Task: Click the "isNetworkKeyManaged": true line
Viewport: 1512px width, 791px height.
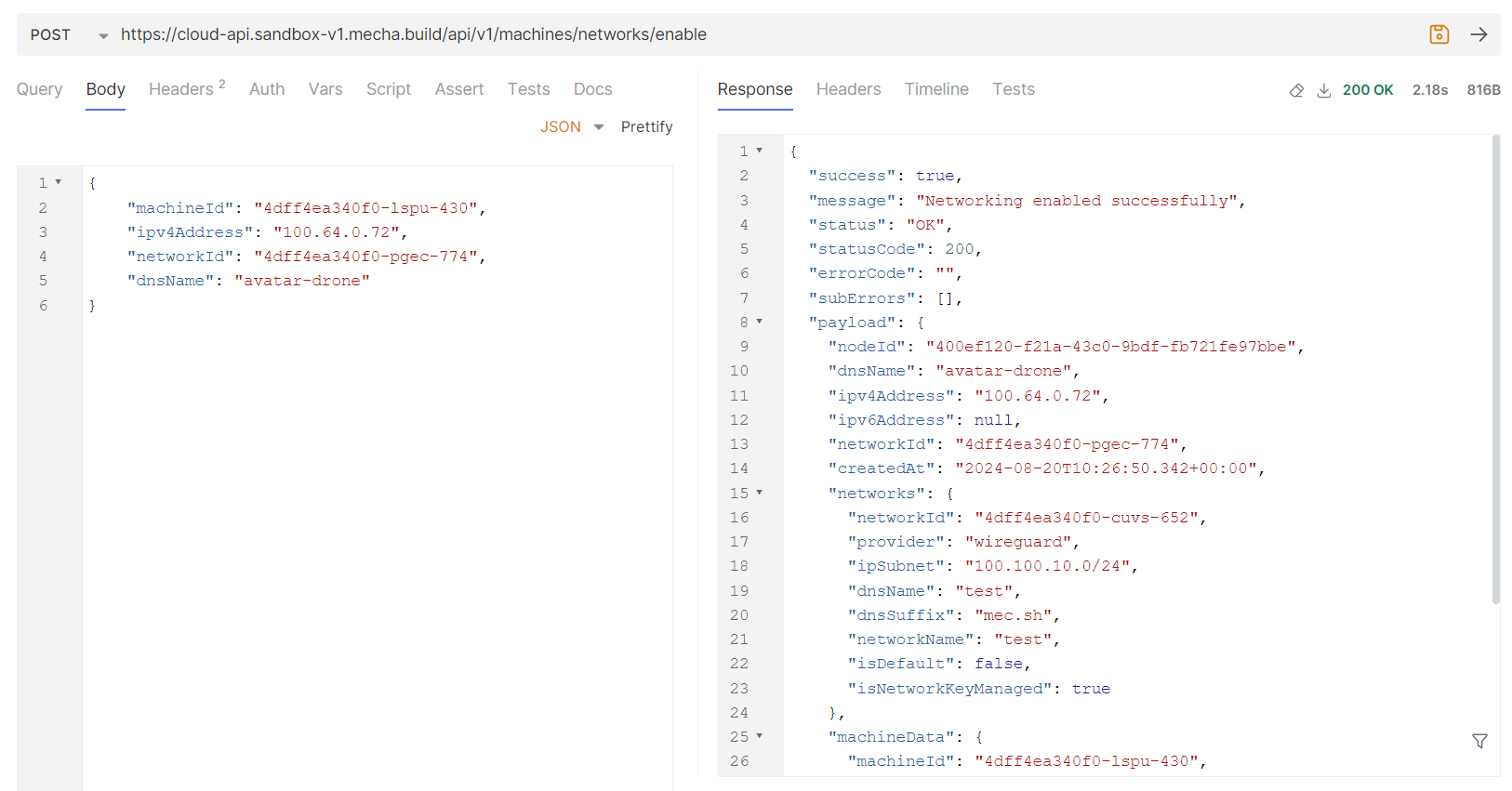Action: click(978, 689)
